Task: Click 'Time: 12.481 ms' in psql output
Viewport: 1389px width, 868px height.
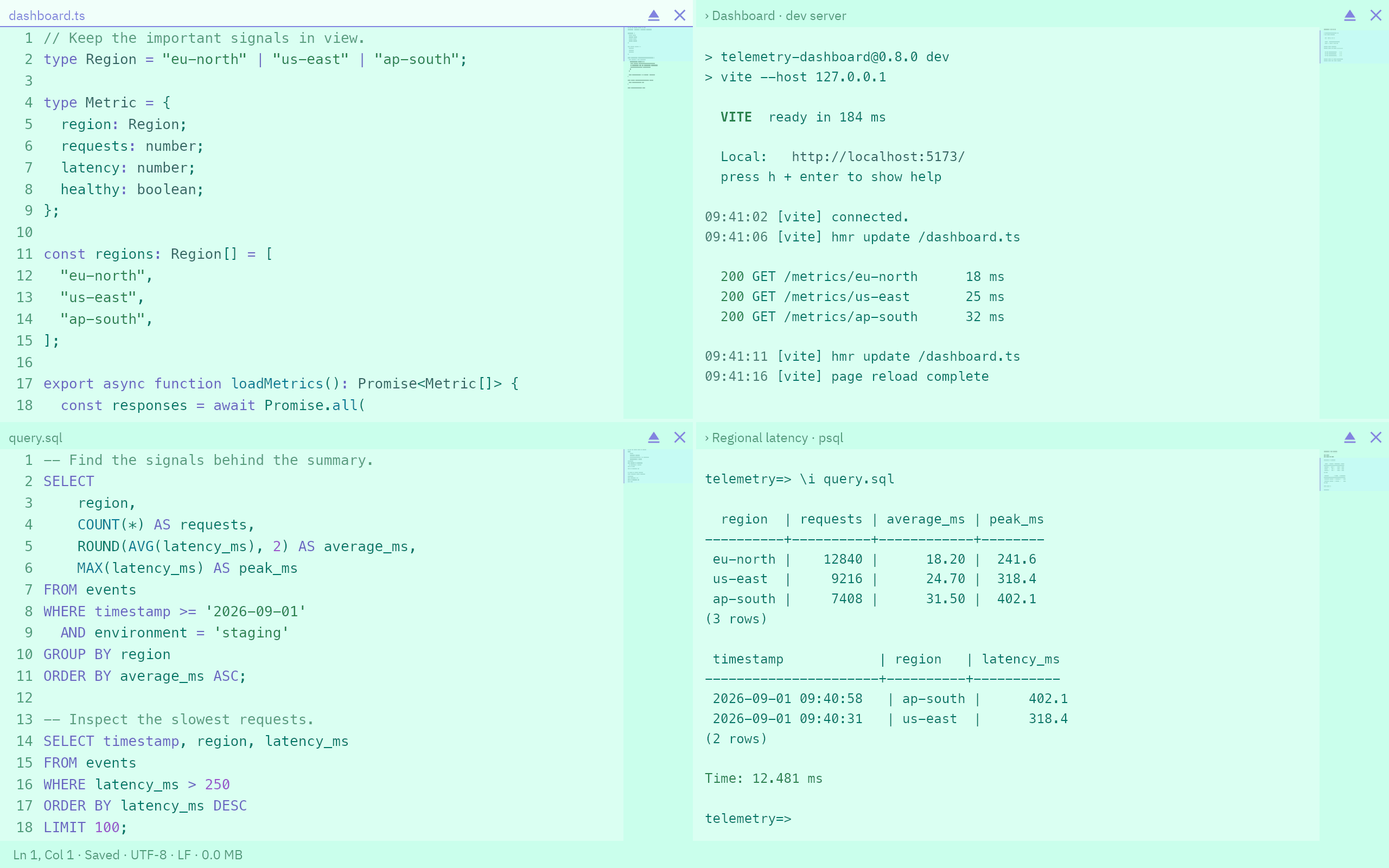Action: 763,778
